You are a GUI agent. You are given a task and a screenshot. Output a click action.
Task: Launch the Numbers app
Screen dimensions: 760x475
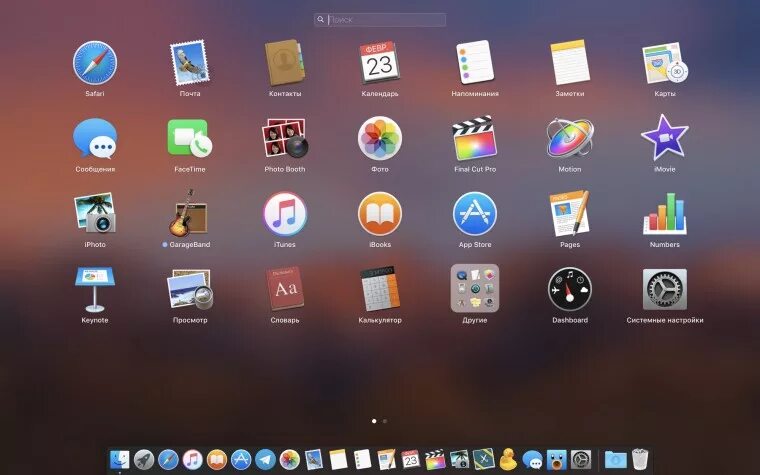665,214
